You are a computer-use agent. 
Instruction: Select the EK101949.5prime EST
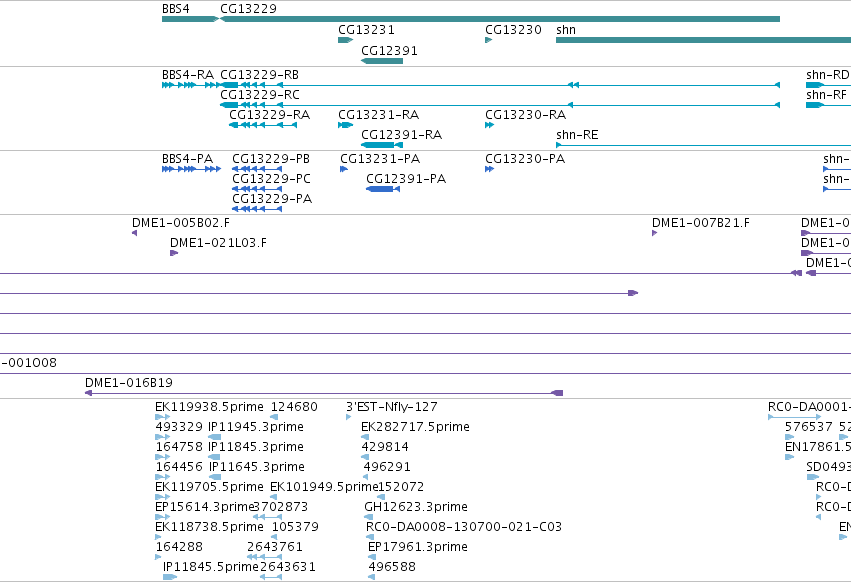tap(274, 497)
